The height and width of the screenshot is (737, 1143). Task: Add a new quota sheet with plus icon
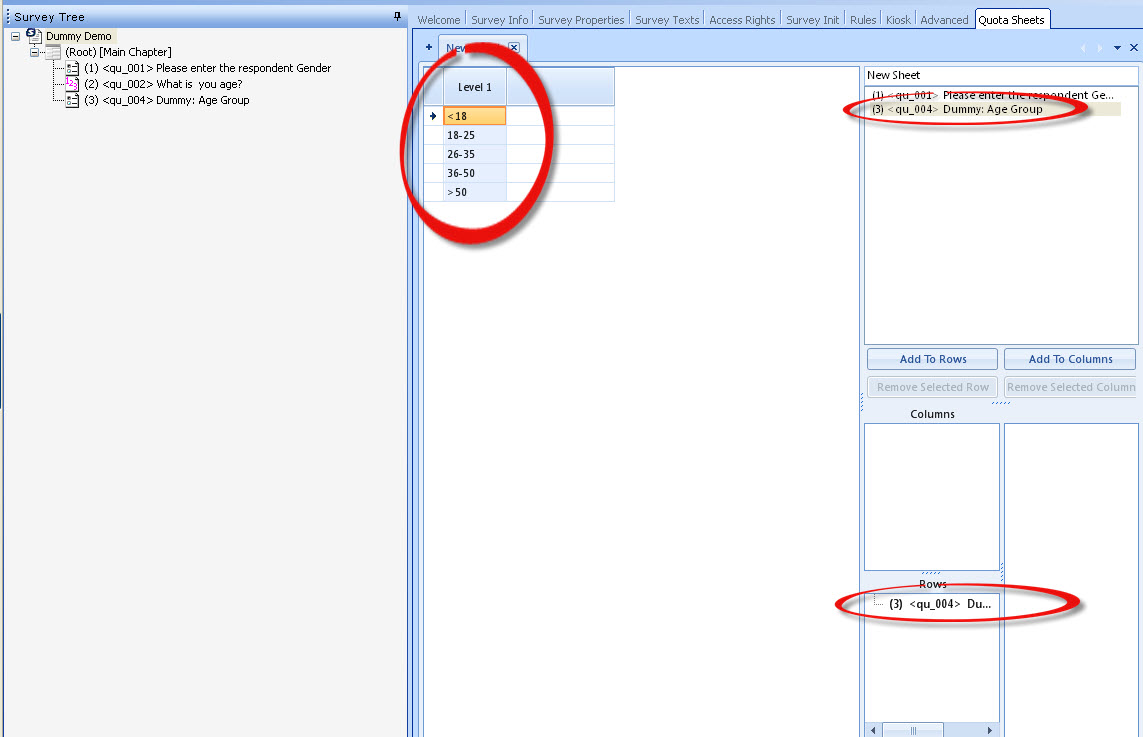[429, 47]
